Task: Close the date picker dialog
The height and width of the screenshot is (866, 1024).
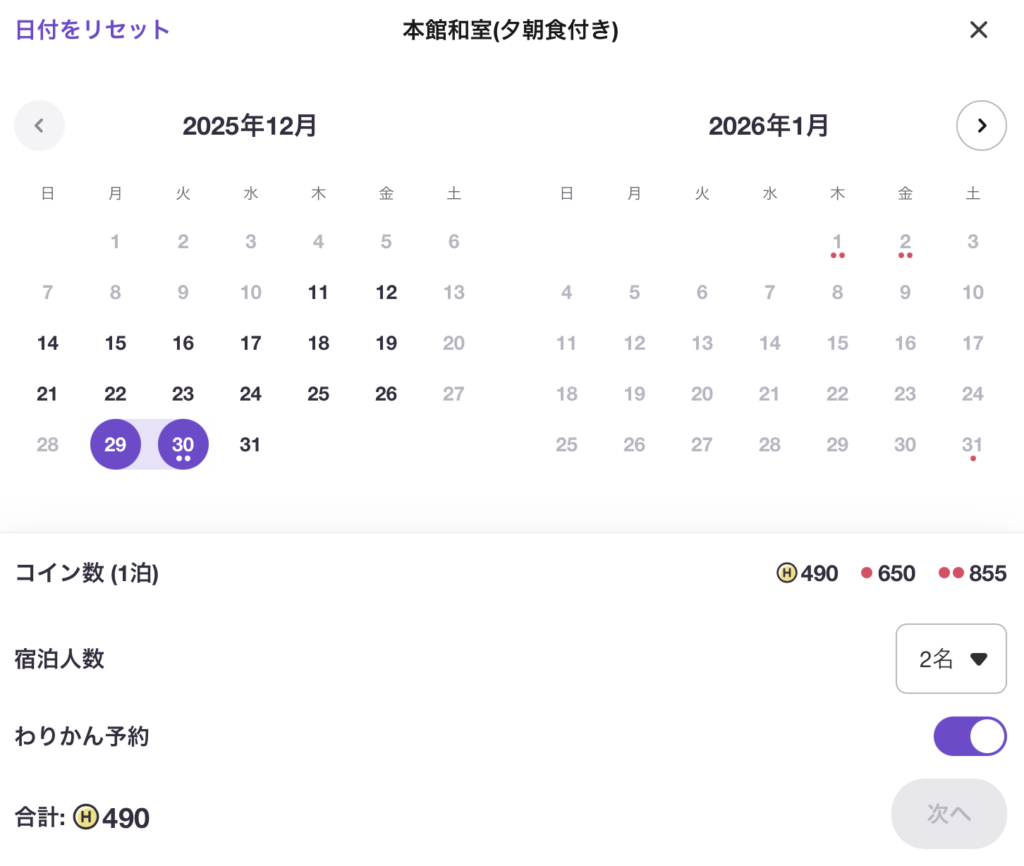Action: point(978,30)
